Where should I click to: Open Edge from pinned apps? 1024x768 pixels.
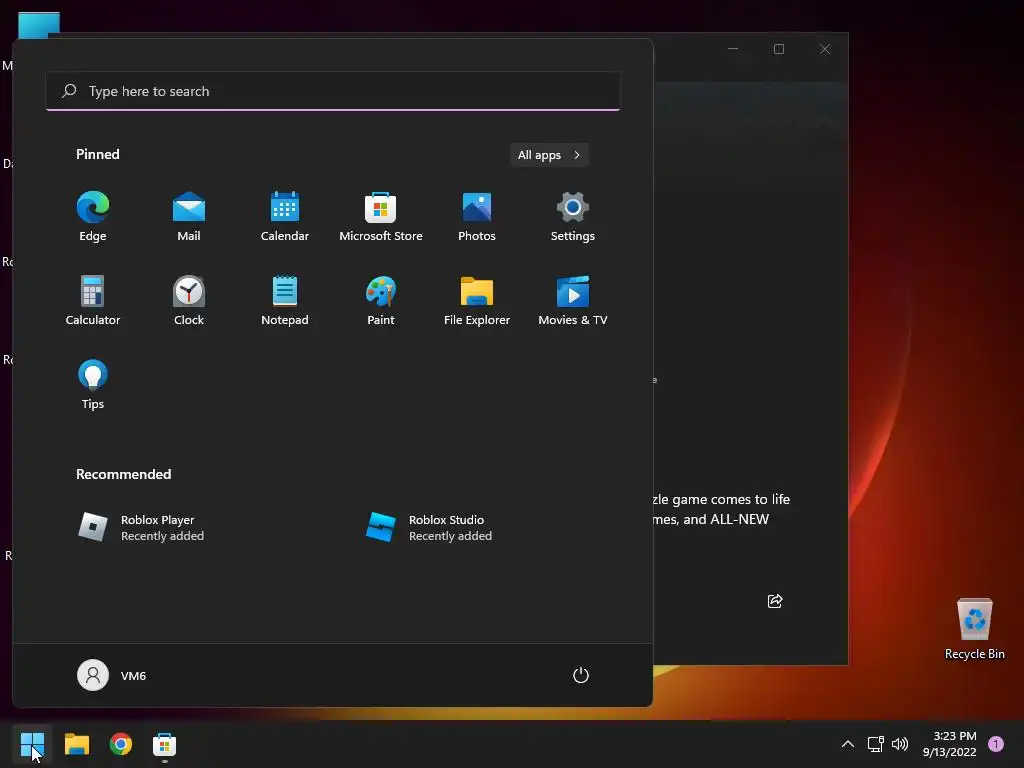93,217
